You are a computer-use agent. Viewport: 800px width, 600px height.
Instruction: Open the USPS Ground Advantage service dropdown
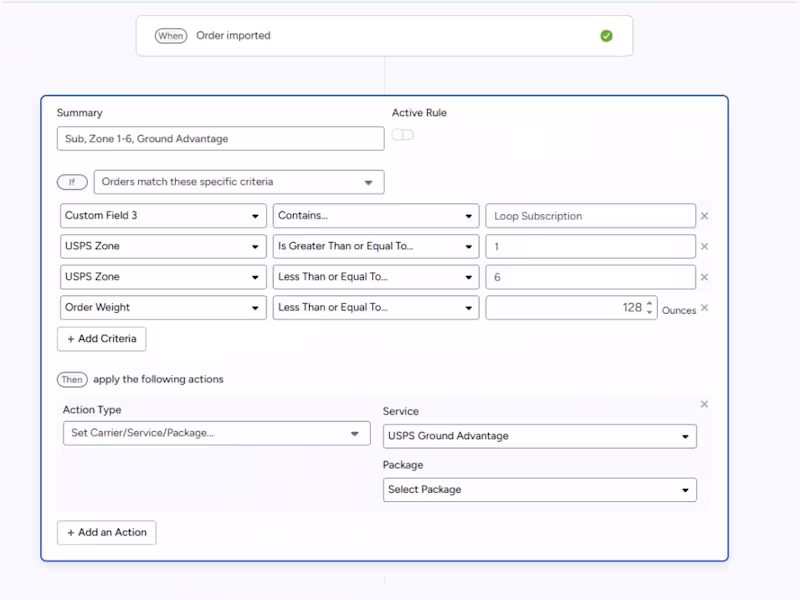pyautogui.click(x=540, y=436)
